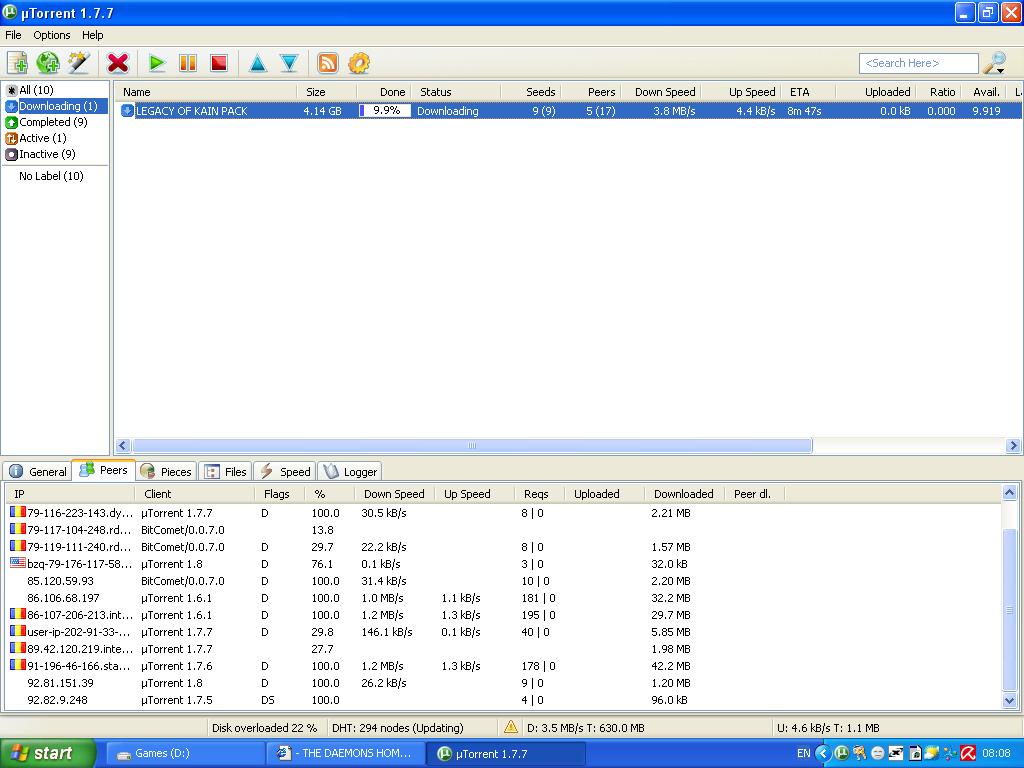Click the Windows start button
The width and height of the screenshot is (1024, 768).
click(48, 754)
